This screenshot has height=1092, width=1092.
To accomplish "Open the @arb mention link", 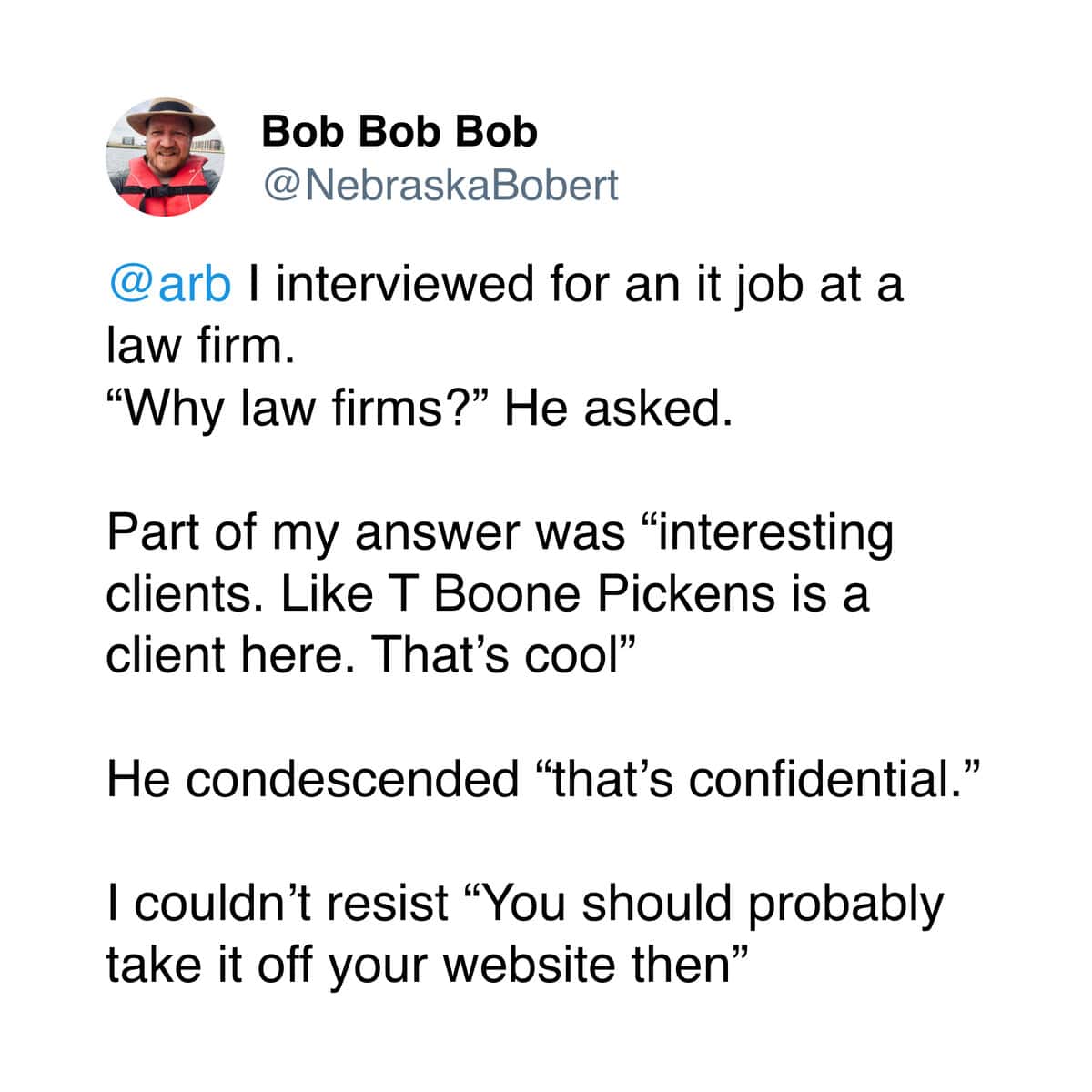I will [x=169, y=285].
